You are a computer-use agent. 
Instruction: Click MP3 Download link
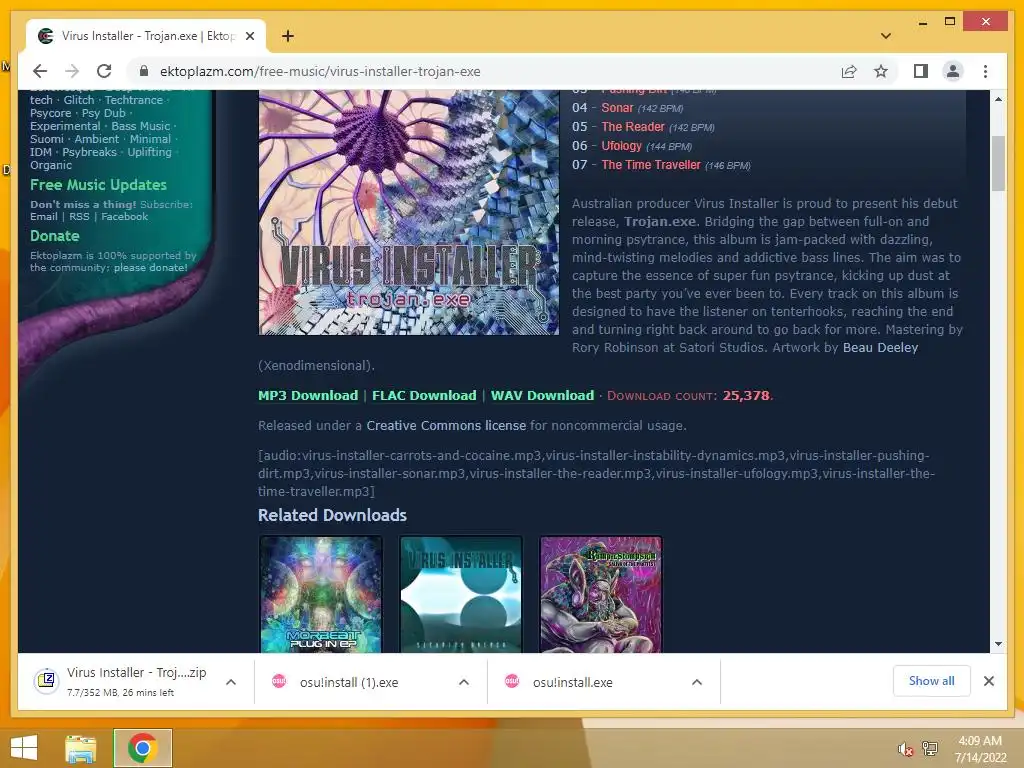coord(308,395)
